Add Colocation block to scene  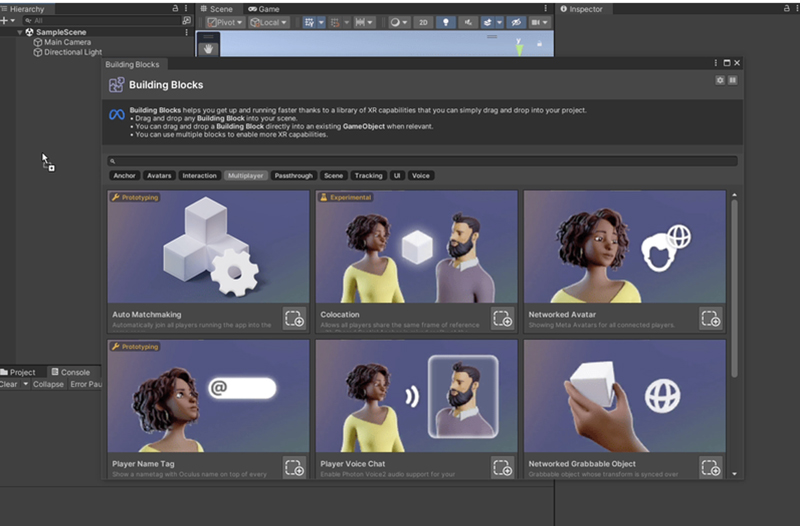click(503, 319)
